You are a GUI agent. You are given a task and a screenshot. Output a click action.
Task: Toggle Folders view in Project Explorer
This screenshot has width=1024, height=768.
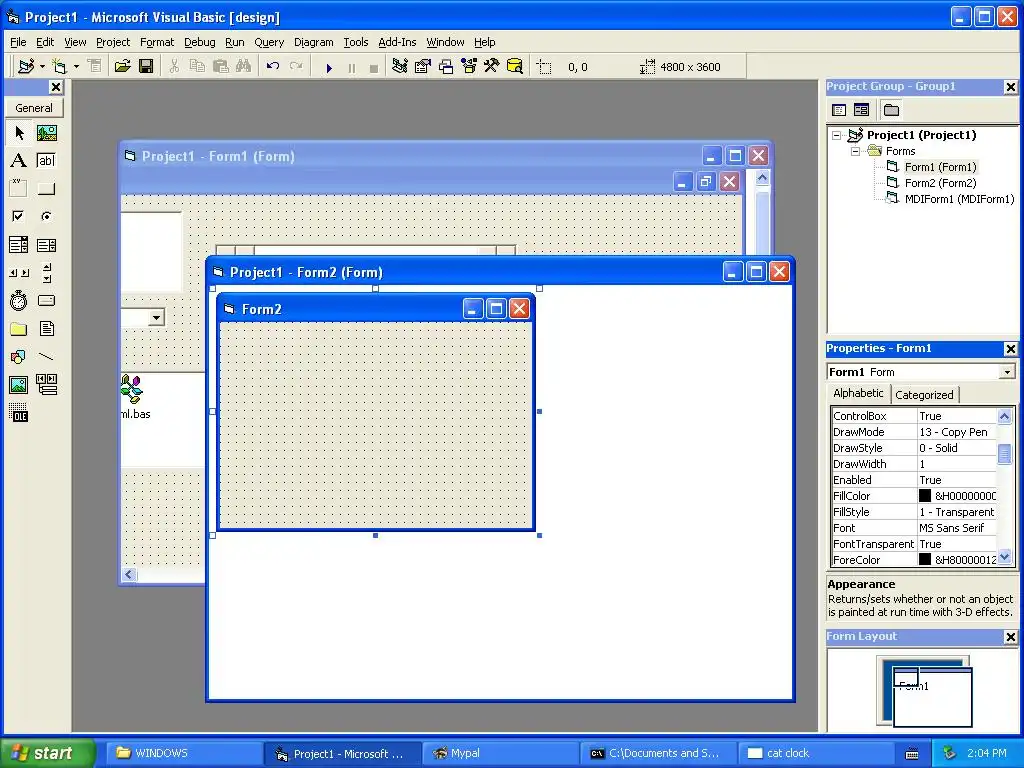tap(891, 110)
